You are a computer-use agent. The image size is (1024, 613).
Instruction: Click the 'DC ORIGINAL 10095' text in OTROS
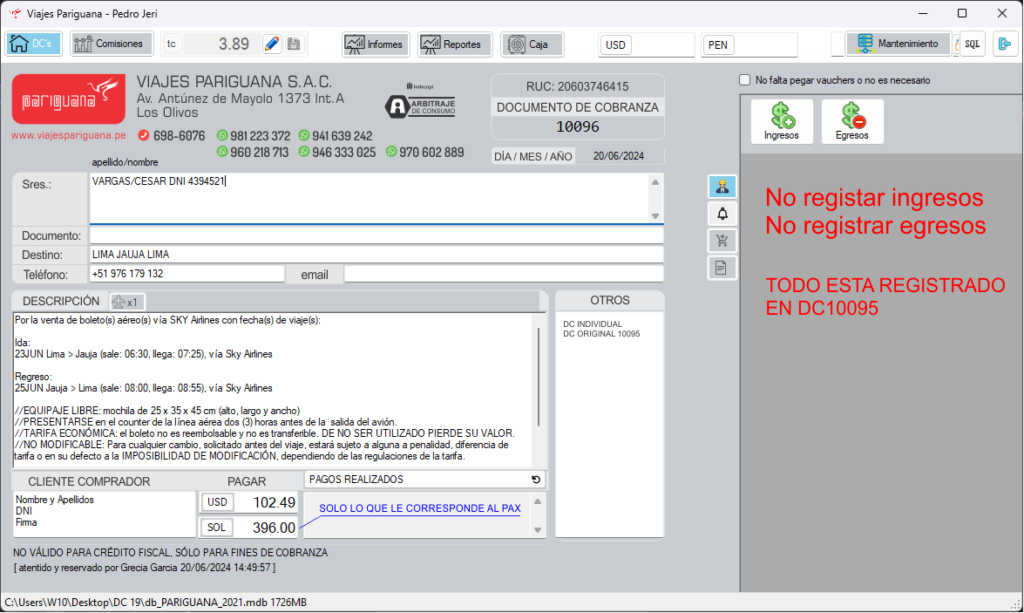pos(601,334)
